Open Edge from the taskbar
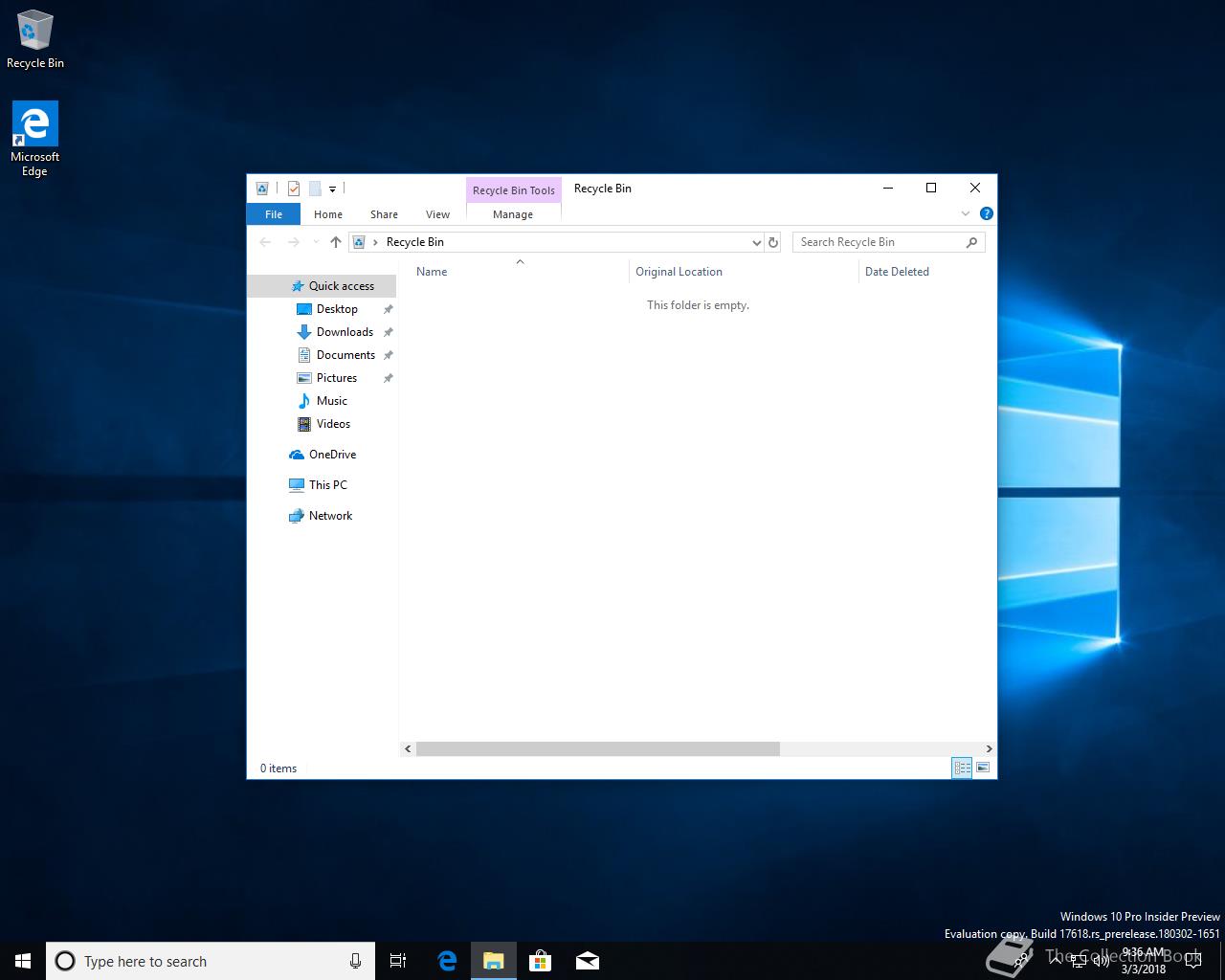Image resolution: width=1225 pixels, height=980 pixels. 447,961
